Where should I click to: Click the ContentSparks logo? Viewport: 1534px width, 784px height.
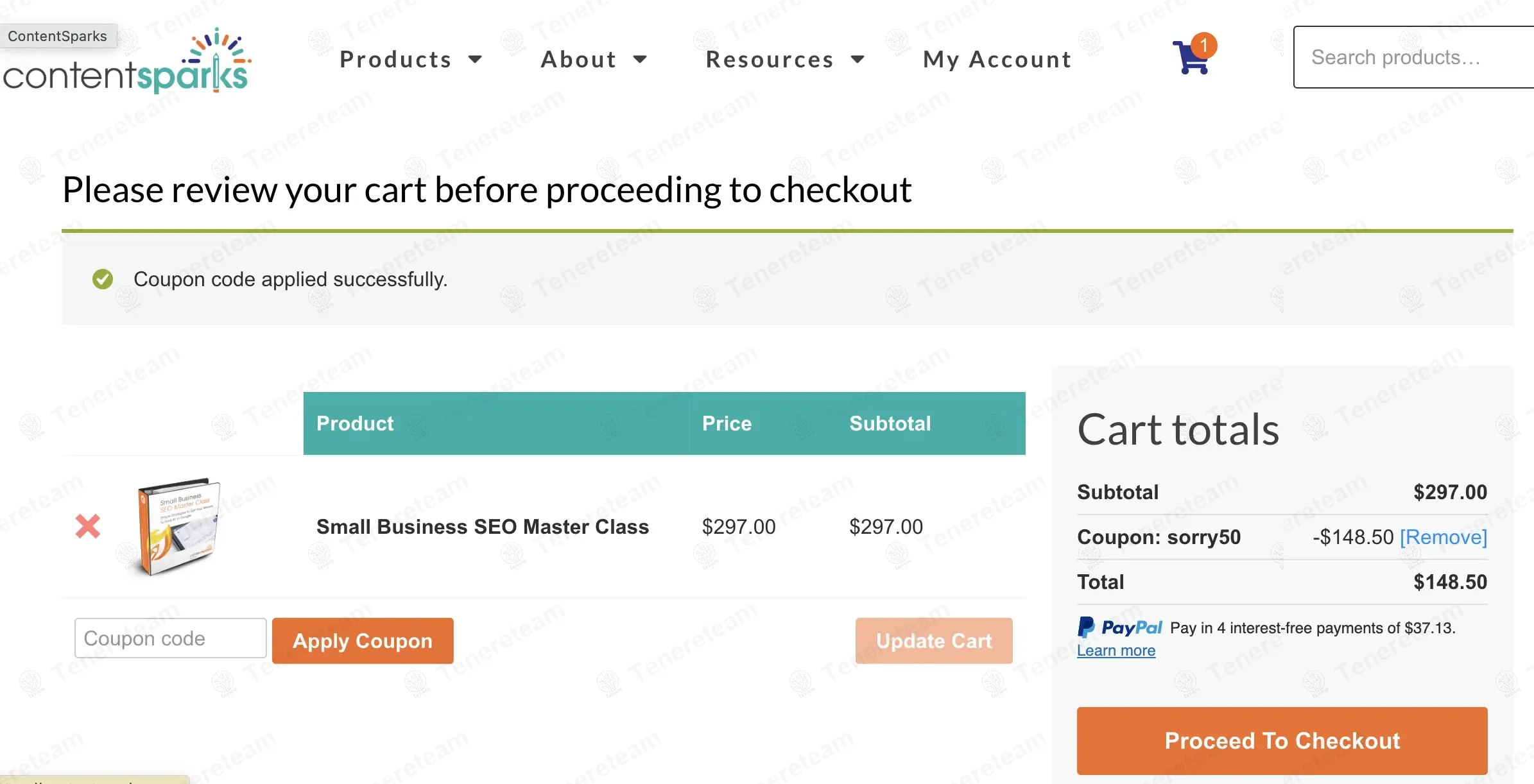pos(127,62)
